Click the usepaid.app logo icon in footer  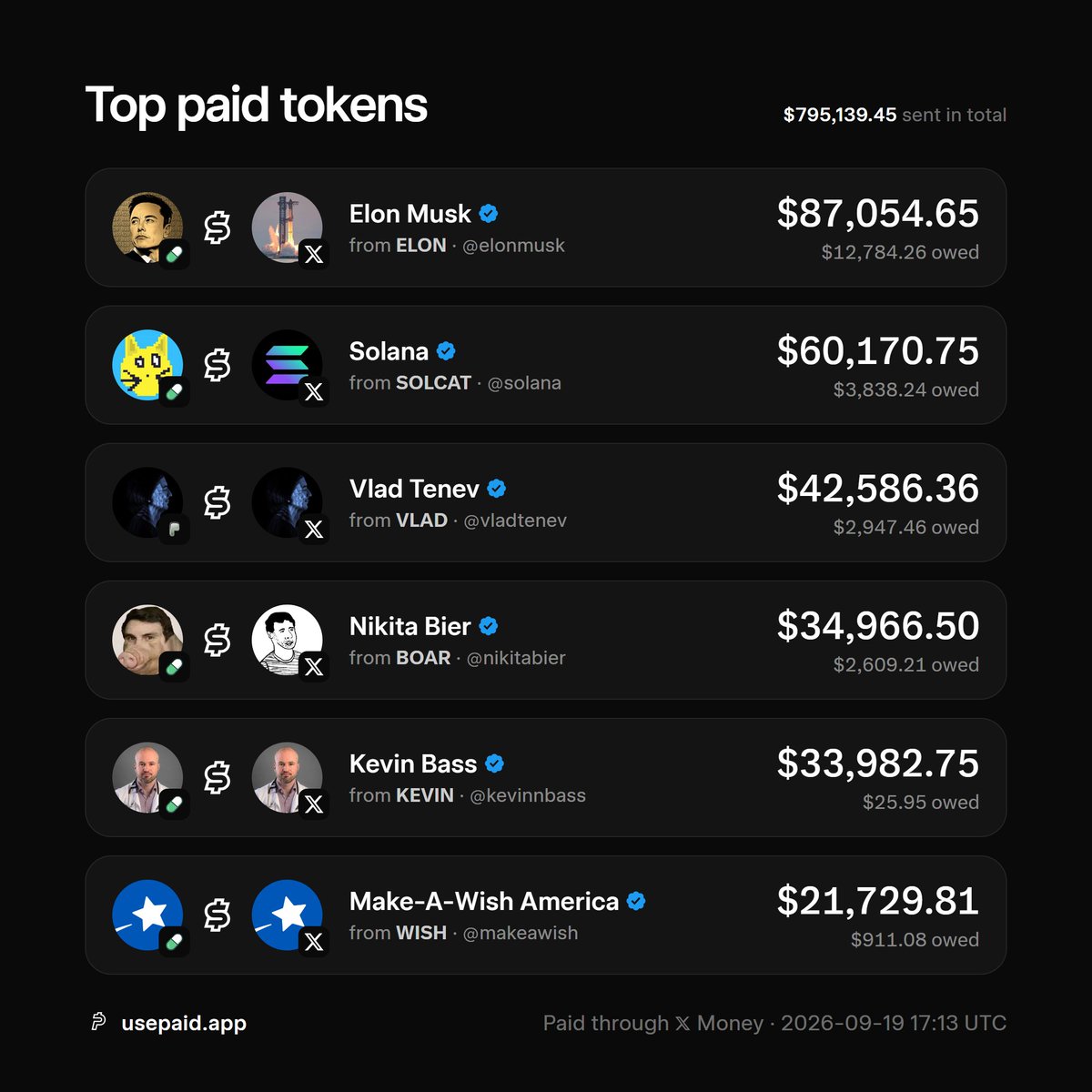click(x=98, y=1023)
